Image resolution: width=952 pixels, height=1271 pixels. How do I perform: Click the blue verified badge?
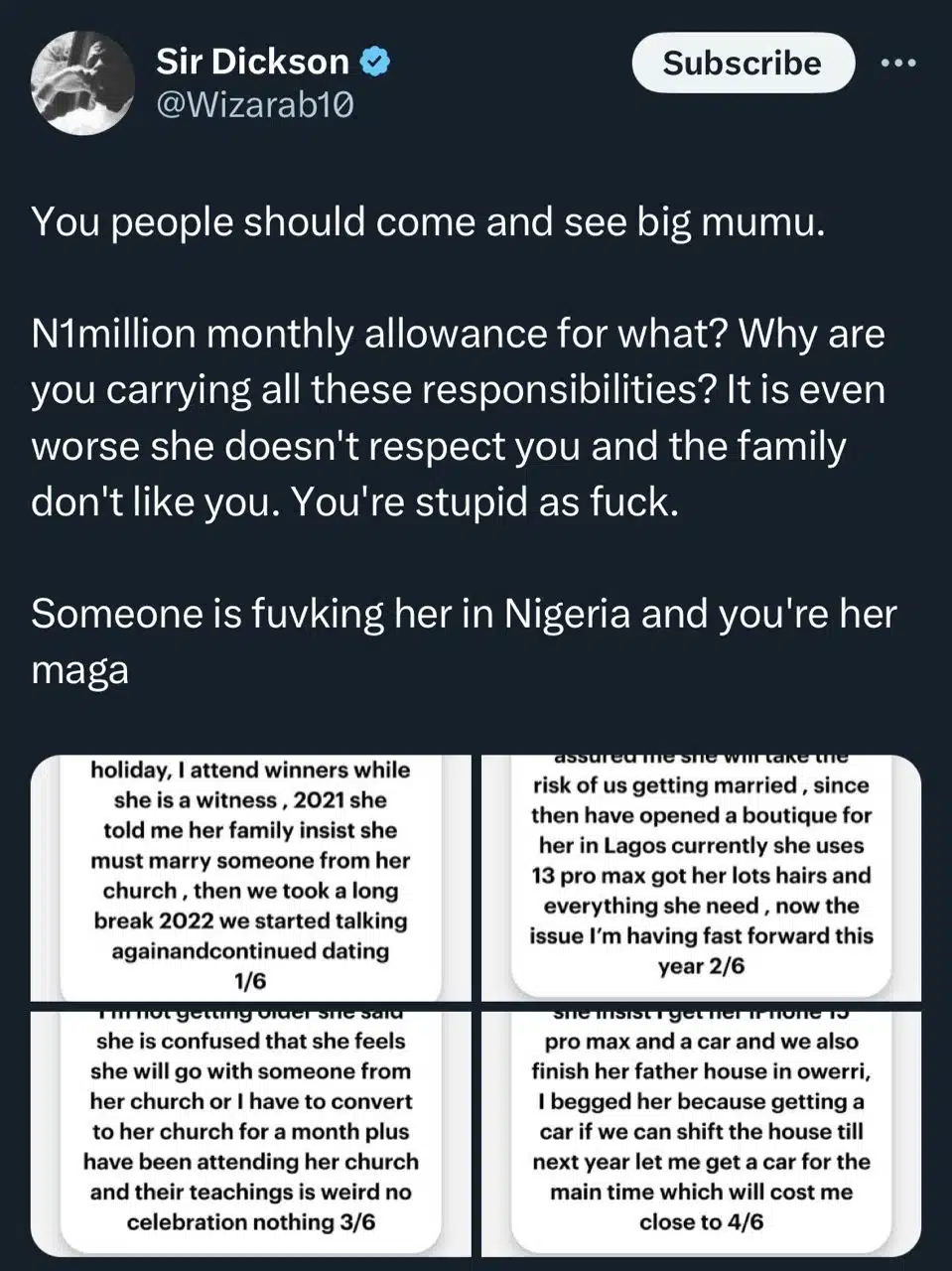pyautogui.click(x=374, y=63)
